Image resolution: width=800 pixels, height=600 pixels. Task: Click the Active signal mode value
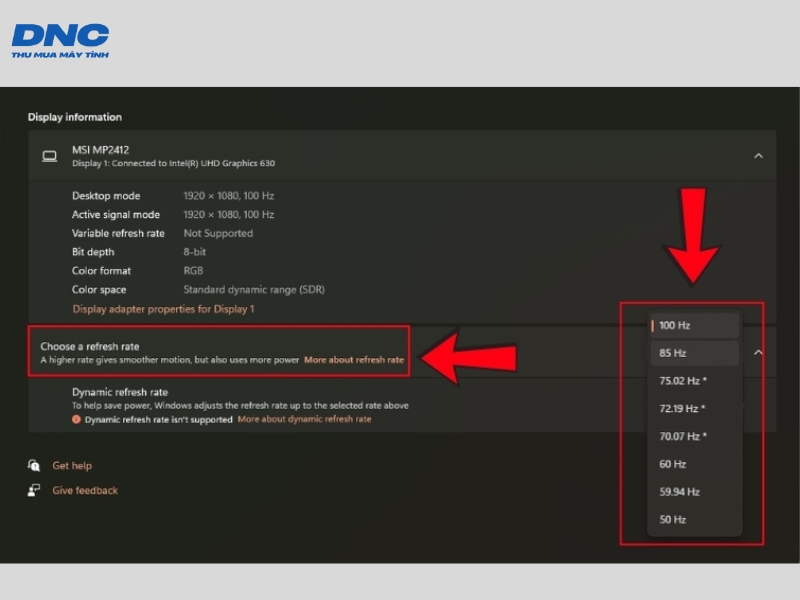tap(229, 214)
